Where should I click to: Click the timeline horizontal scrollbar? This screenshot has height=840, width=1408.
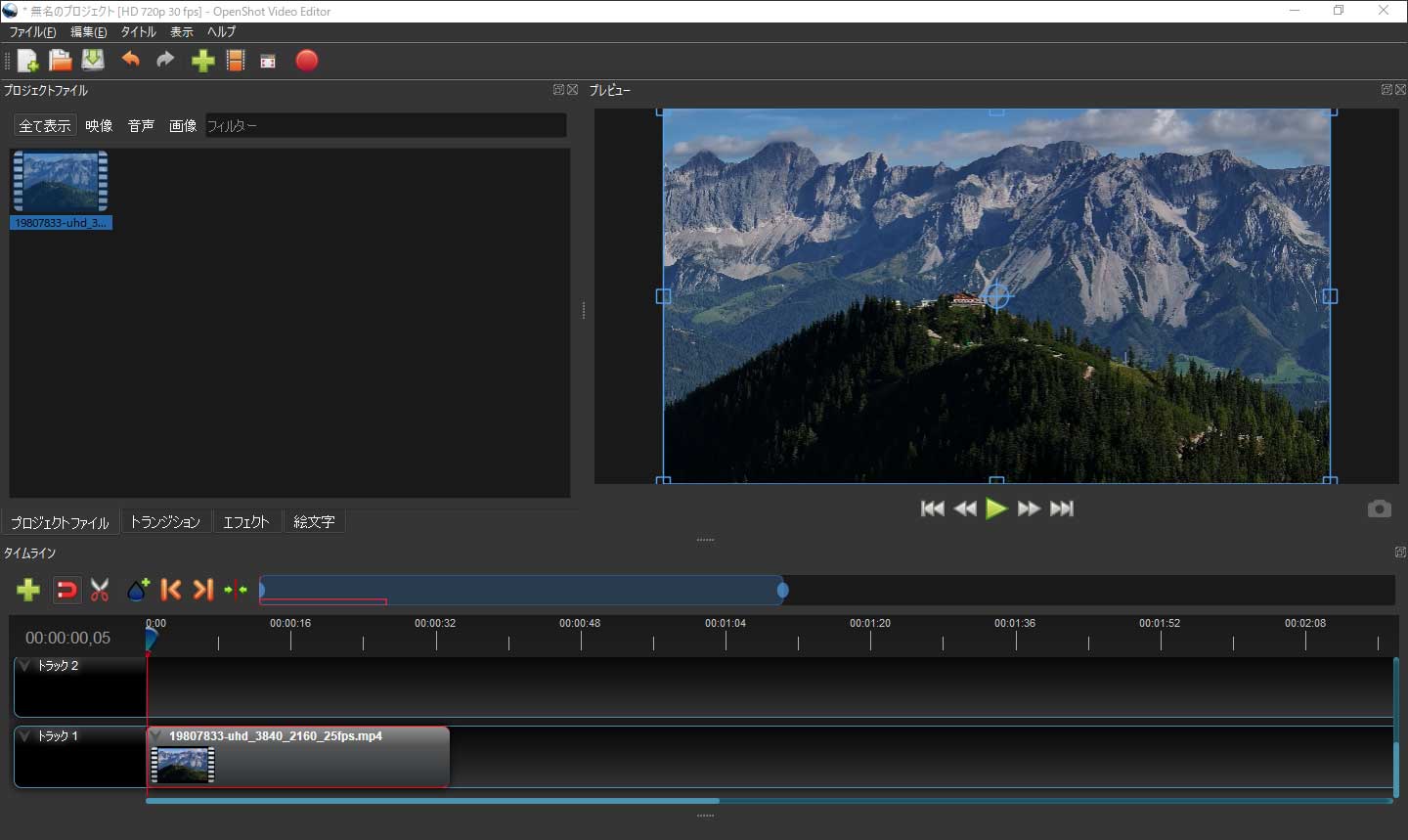pos(432,801)
